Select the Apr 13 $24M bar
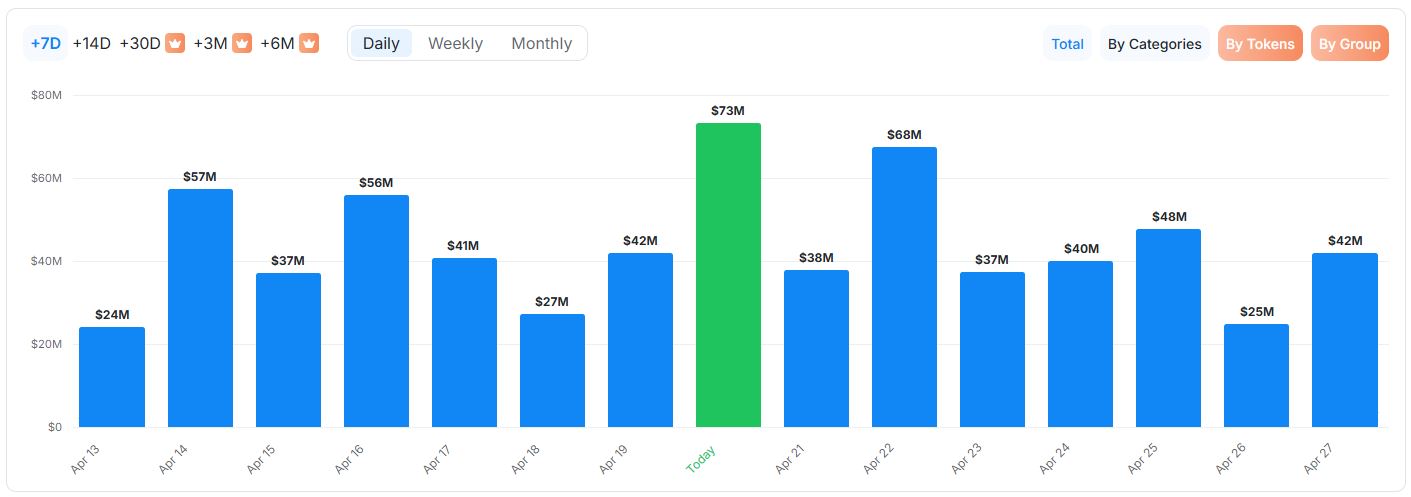Viewport: 1411px width, 497px height. [x=112, y=377]
